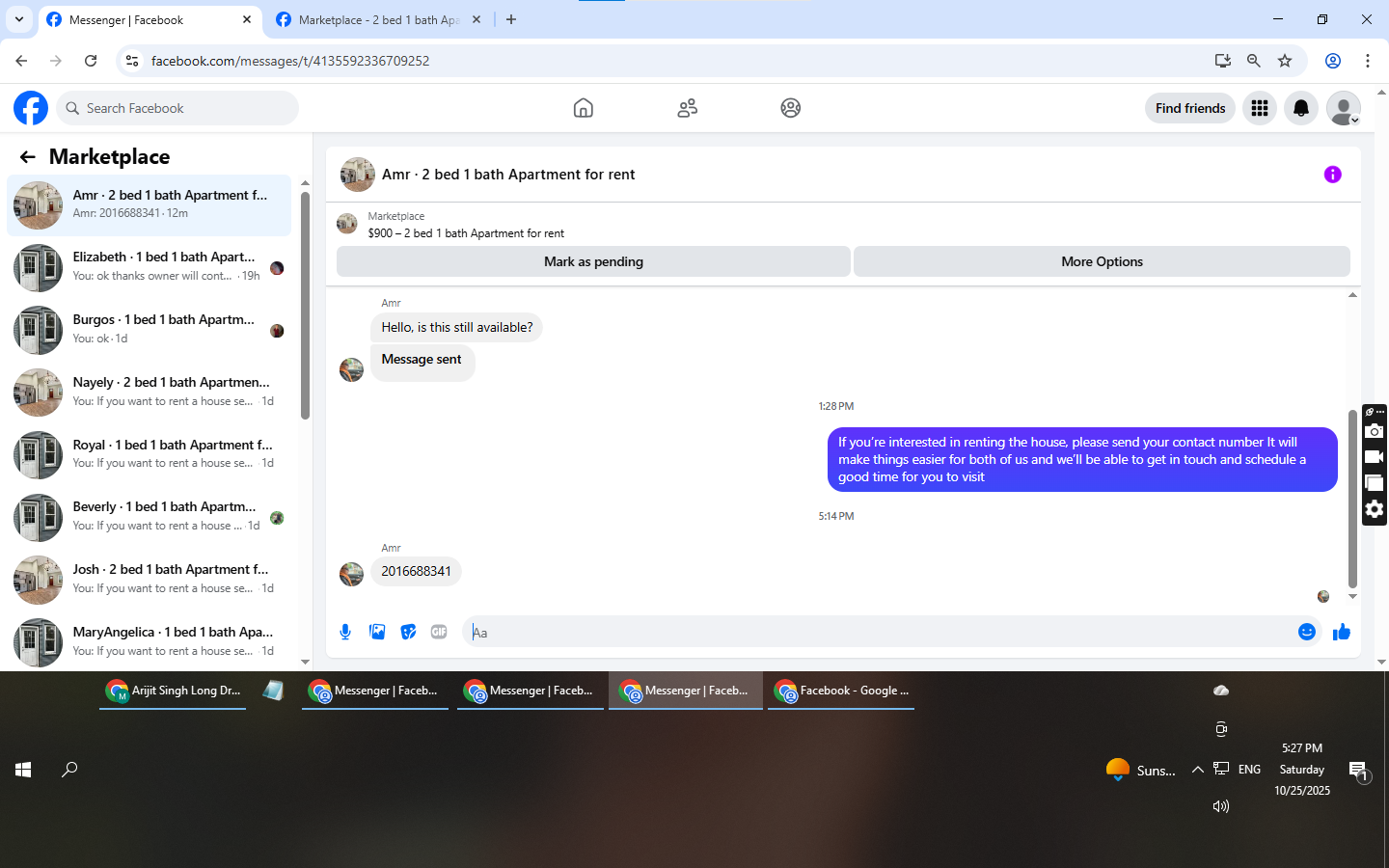Click the site information icon in address bar
This screenshot has height=868, width=1389.
pyautogui.click(x=132, y=61)
